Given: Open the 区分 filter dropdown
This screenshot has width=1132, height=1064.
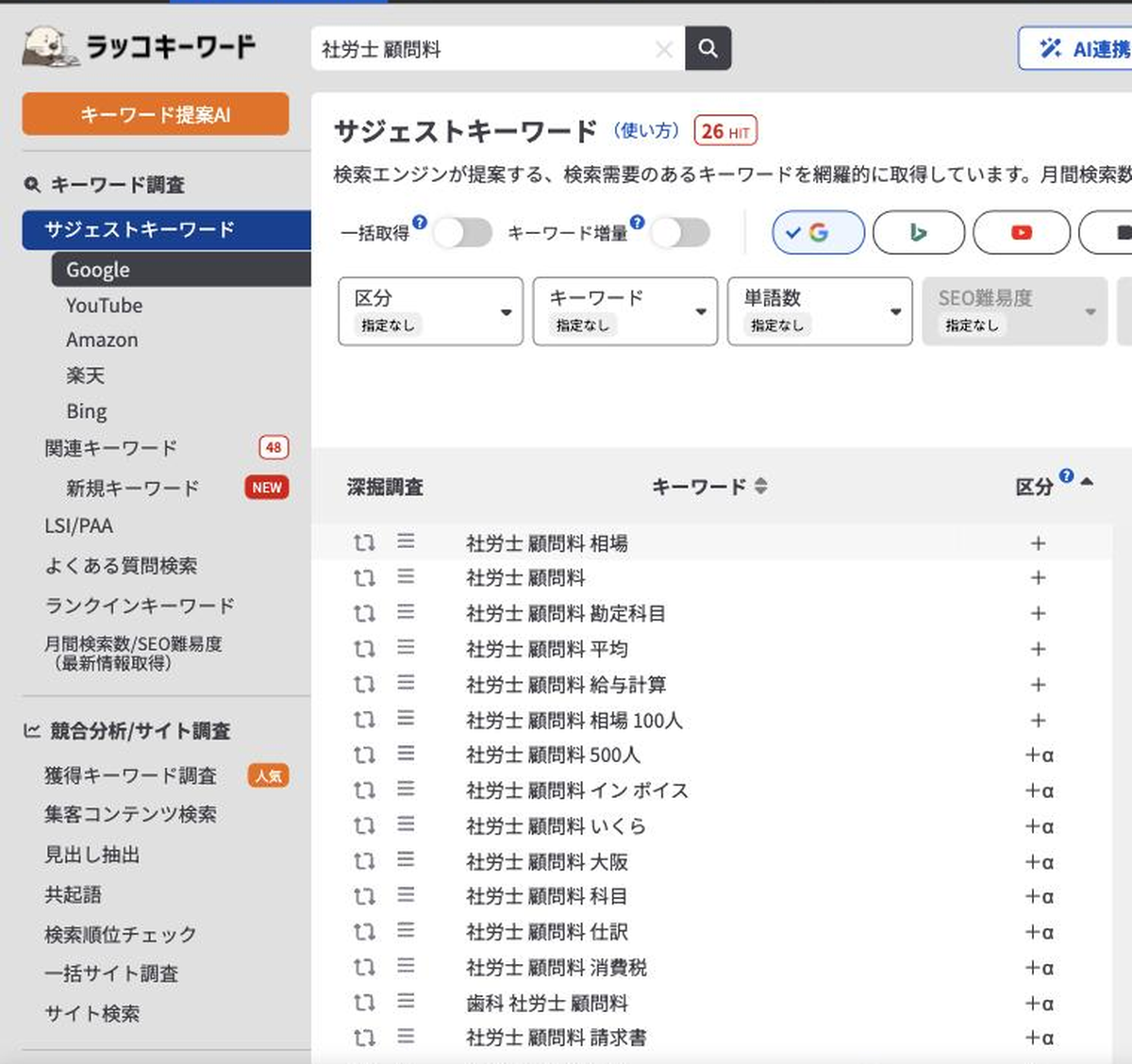Looking at the screenshot, I should [x=430, y=311].
